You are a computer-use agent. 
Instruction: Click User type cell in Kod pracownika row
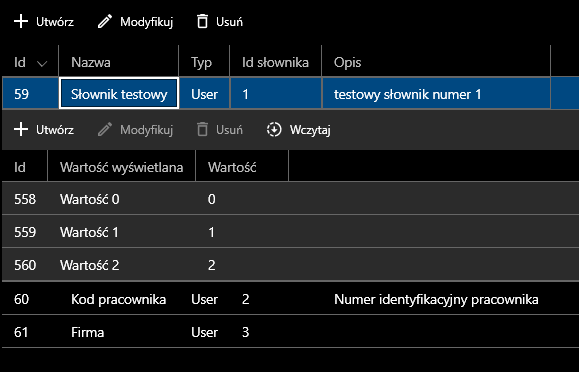pos(204,299)
